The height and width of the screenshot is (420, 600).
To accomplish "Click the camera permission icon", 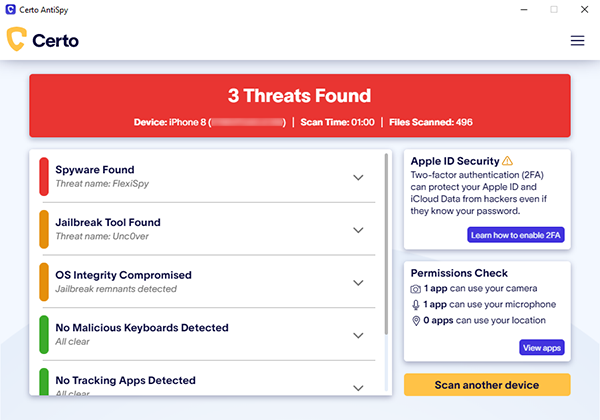I will pyautogui.click(x=415, y=289).
